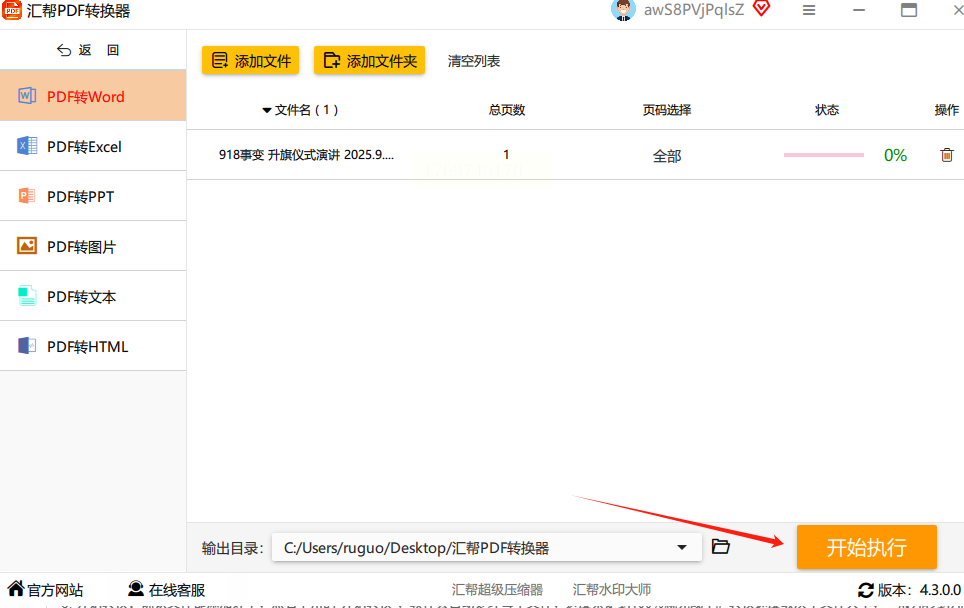The image size is (964, 608).
Task: Switch to PDF转文本 conversion
Action: point(93,296)
